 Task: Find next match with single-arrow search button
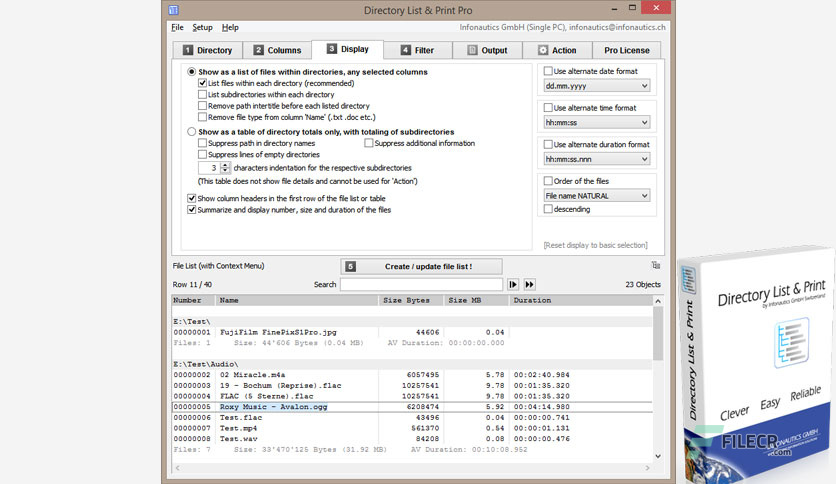[513, 285]
